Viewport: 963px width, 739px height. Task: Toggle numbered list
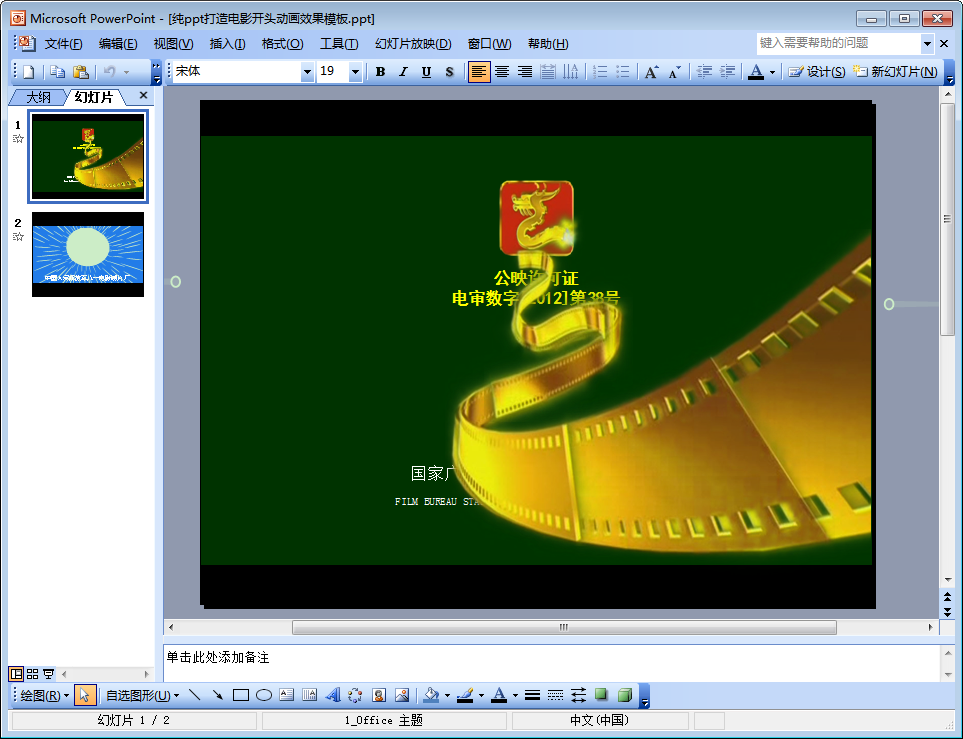pyautogui.click(x=600, y=72)
